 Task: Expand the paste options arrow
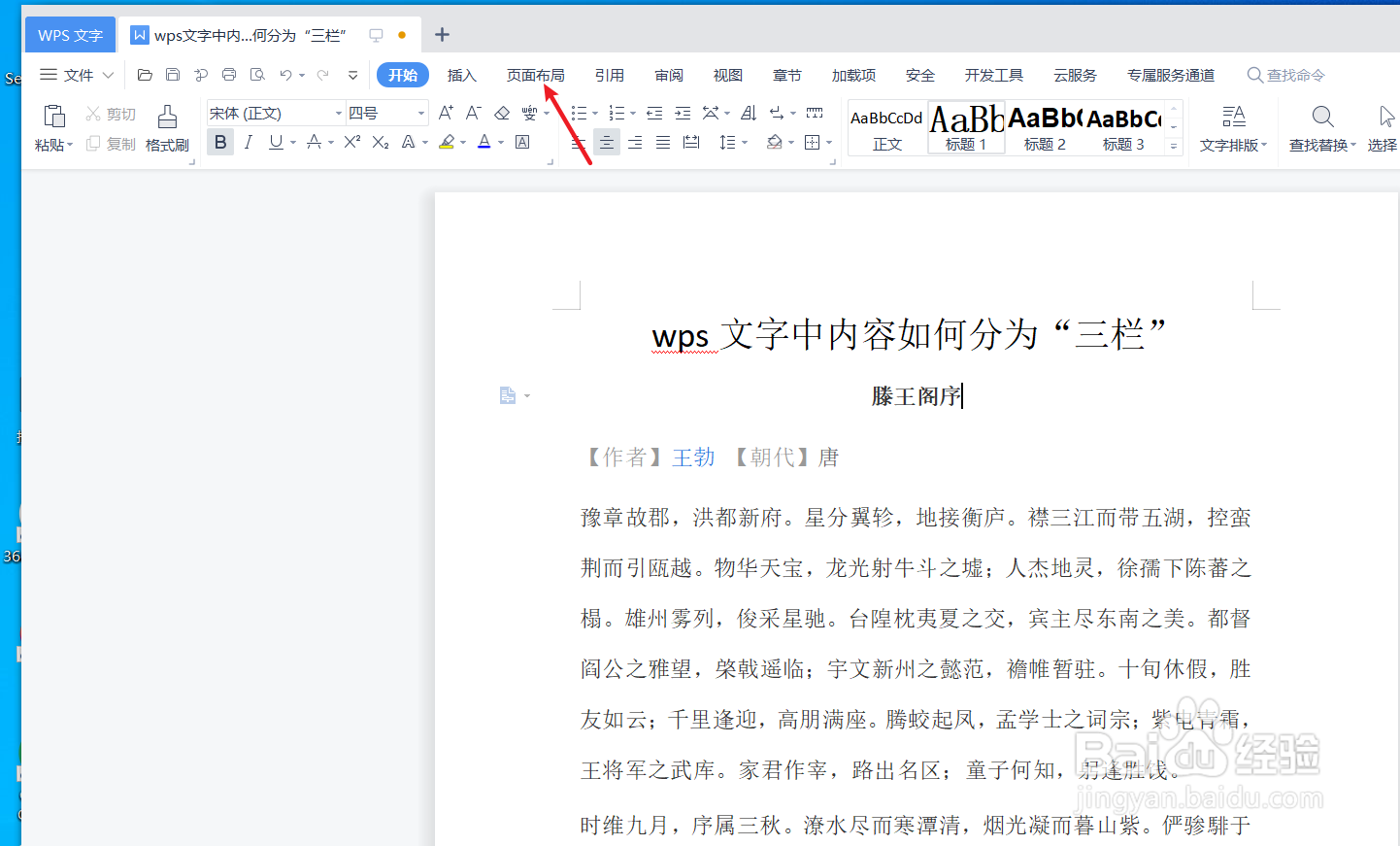[x=71, y=146]
